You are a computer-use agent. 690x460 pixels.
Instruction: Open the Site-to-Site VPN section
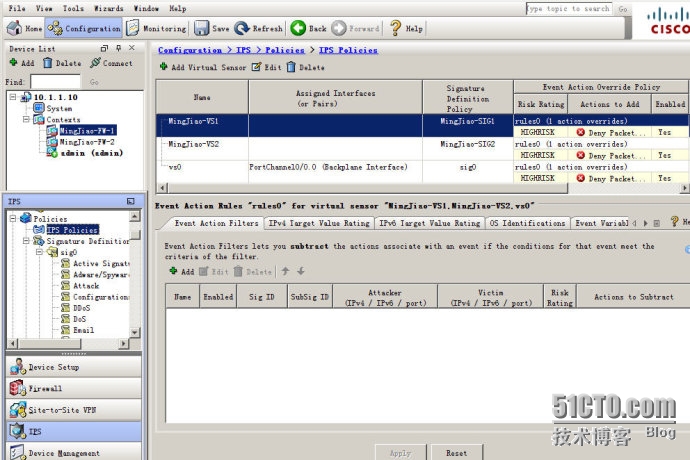[74, 410]
